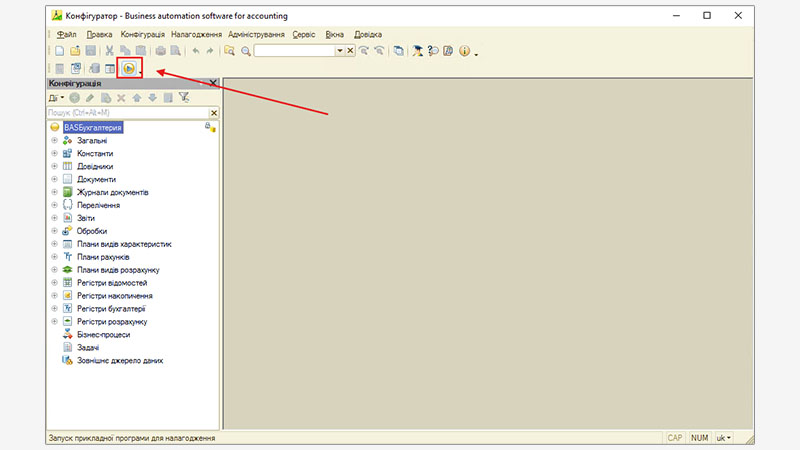Click the Start Debugging play icon
The image size is (800, 450).
[128, 67]
